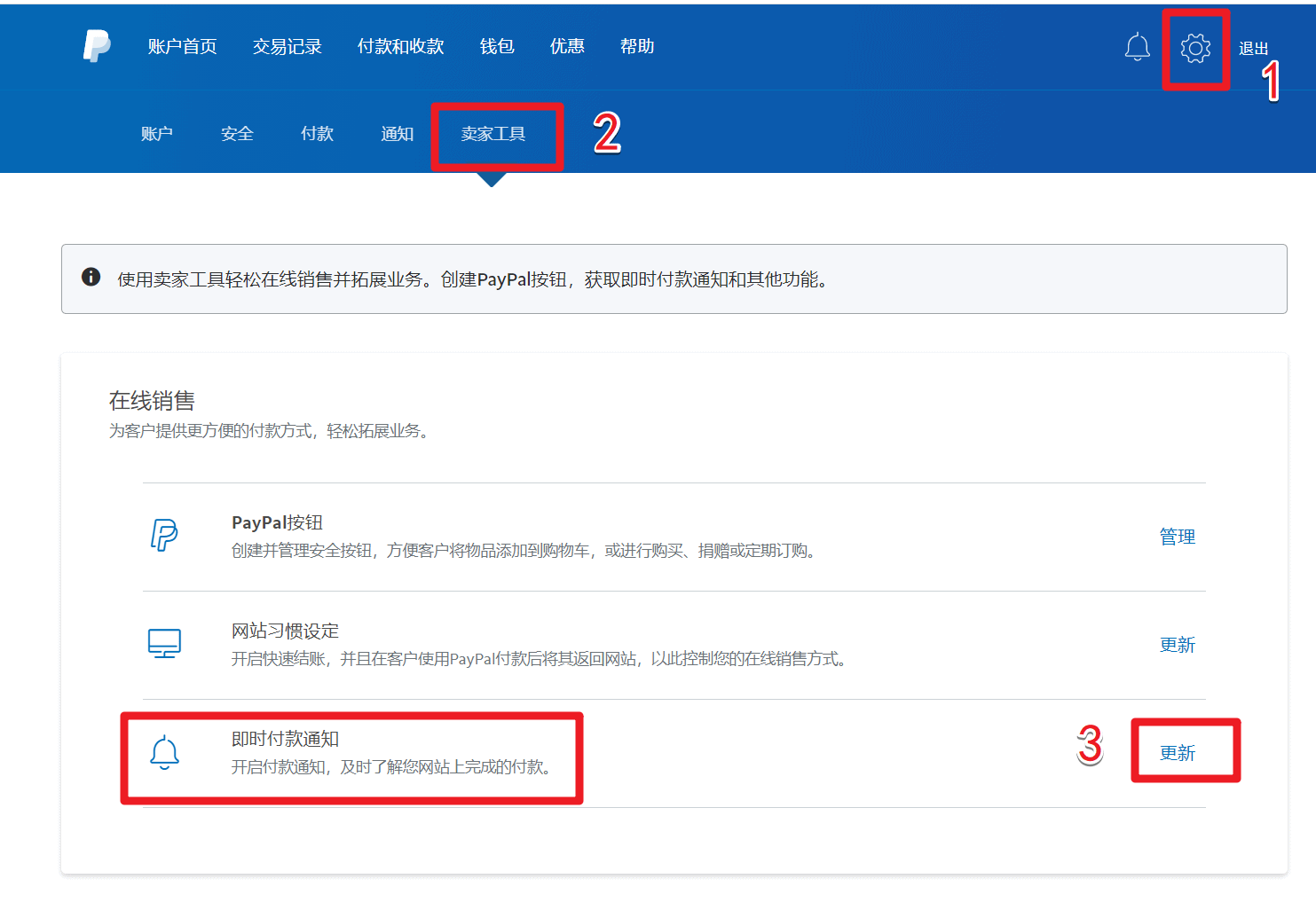The height and width of the screenshot is (902, 1316).
Task: Click the description starting 创建并管理安全按钮
Action: (526, 551)
